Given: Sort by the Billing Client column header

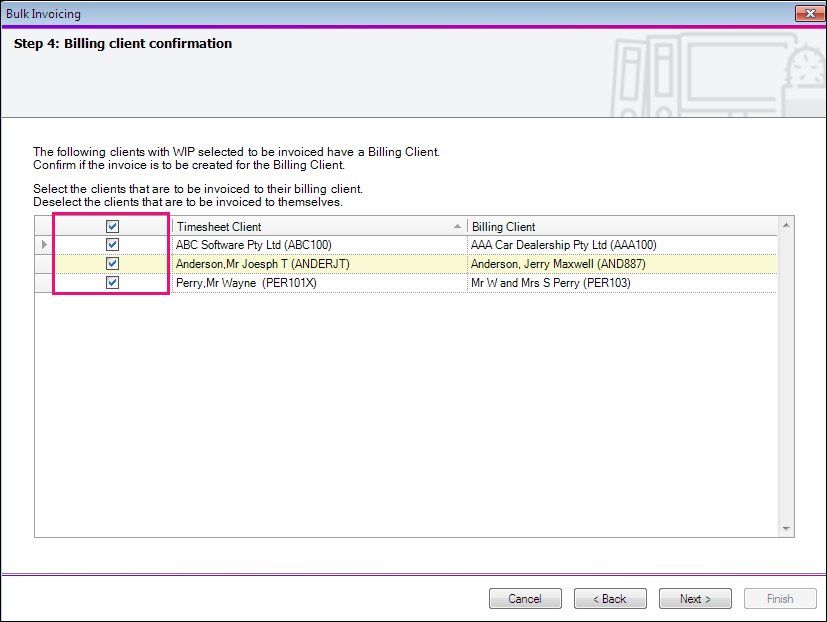Looking at the screenshot, I should [620, 227].
